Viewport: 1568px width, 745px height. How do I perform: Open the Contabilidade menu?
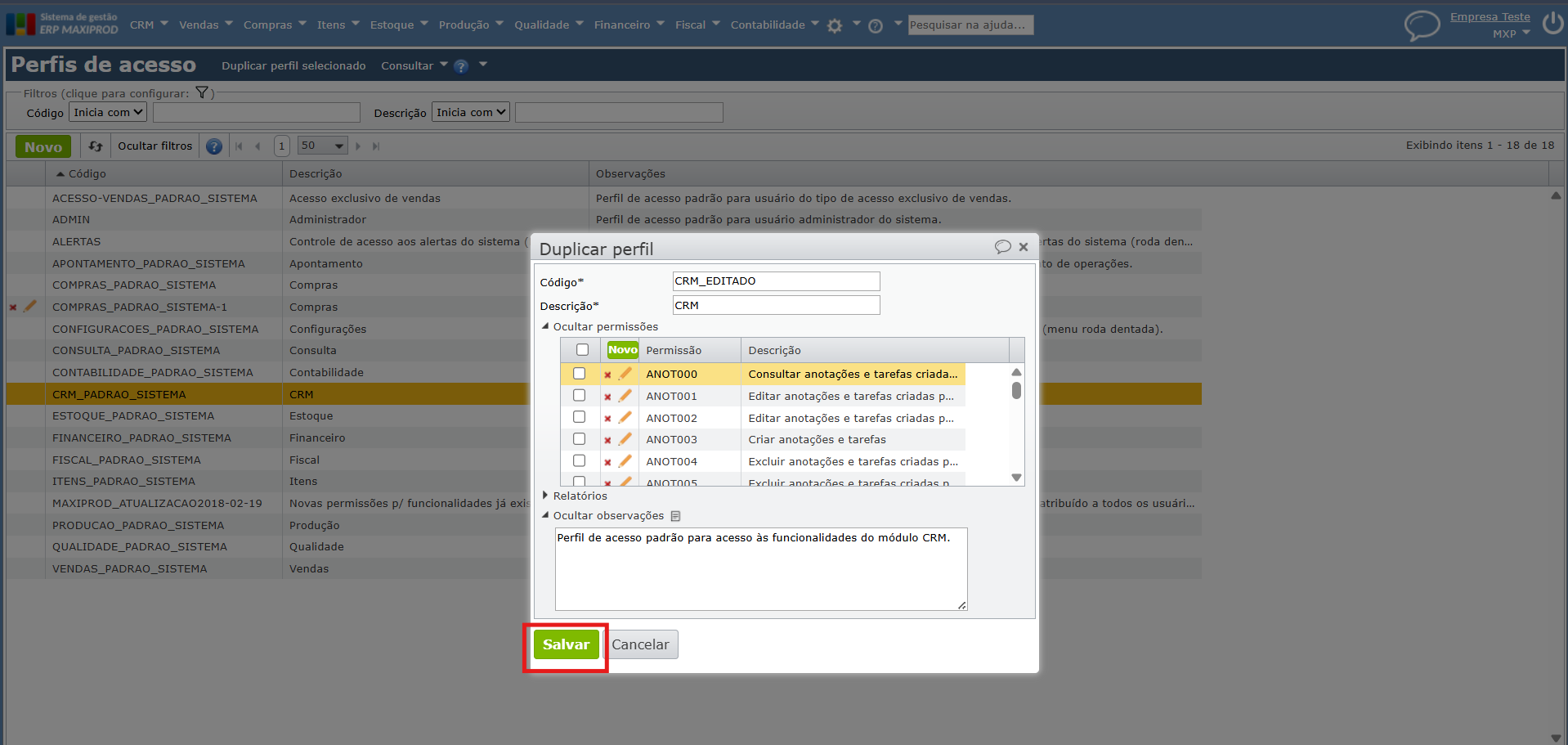(774, 25)
